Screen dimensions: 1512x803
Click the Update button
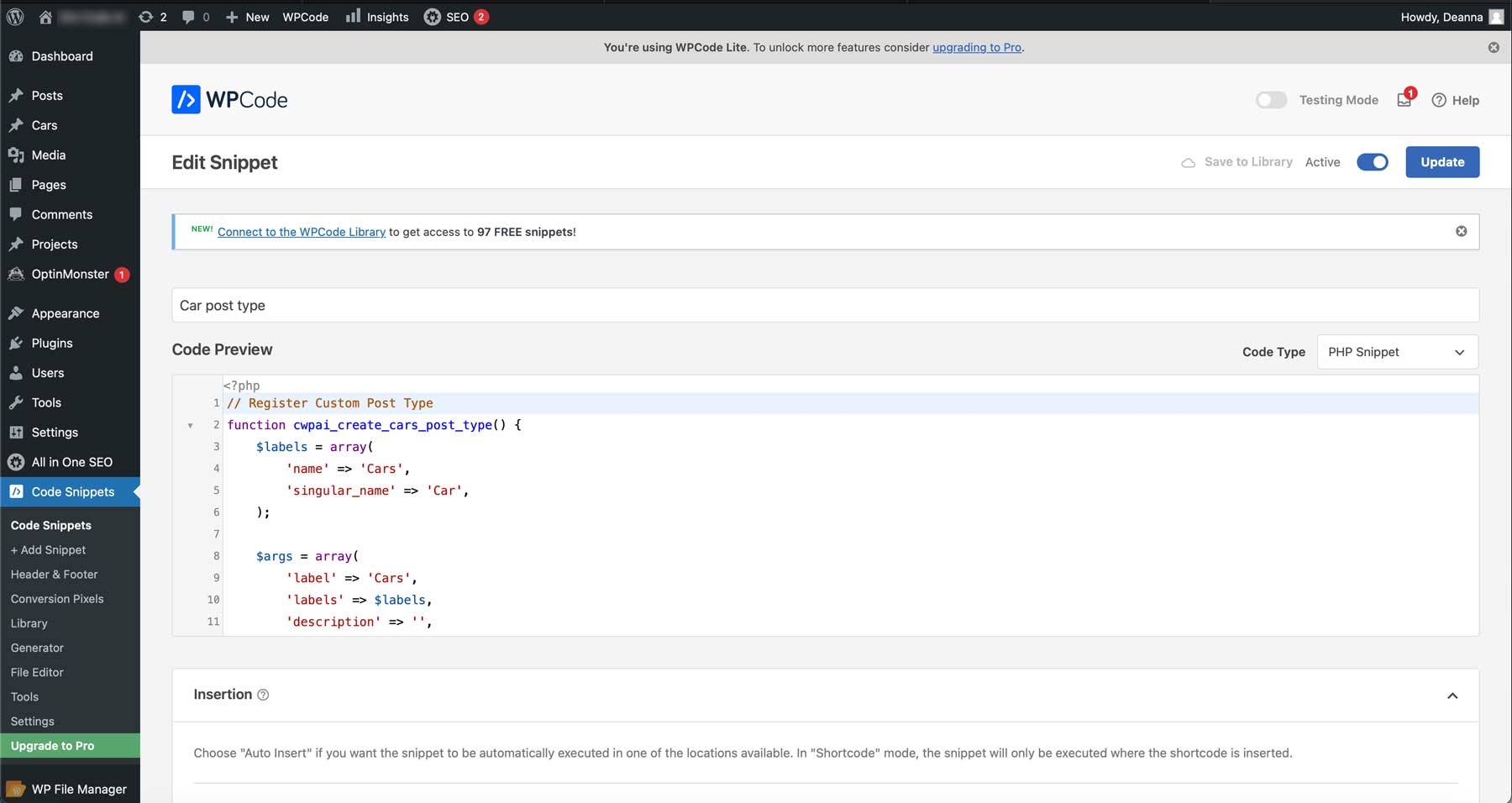coord(1442,161)
